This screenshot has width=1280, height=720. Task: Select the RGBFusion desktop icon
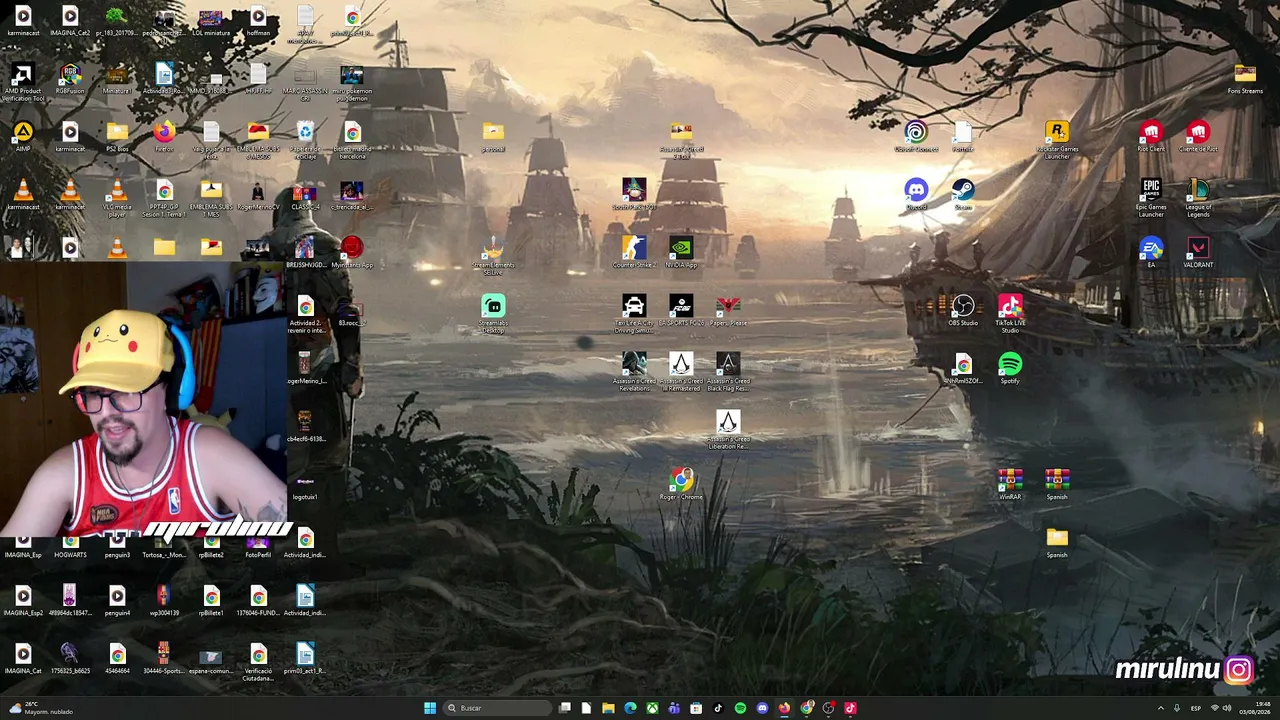click(70, 79)
